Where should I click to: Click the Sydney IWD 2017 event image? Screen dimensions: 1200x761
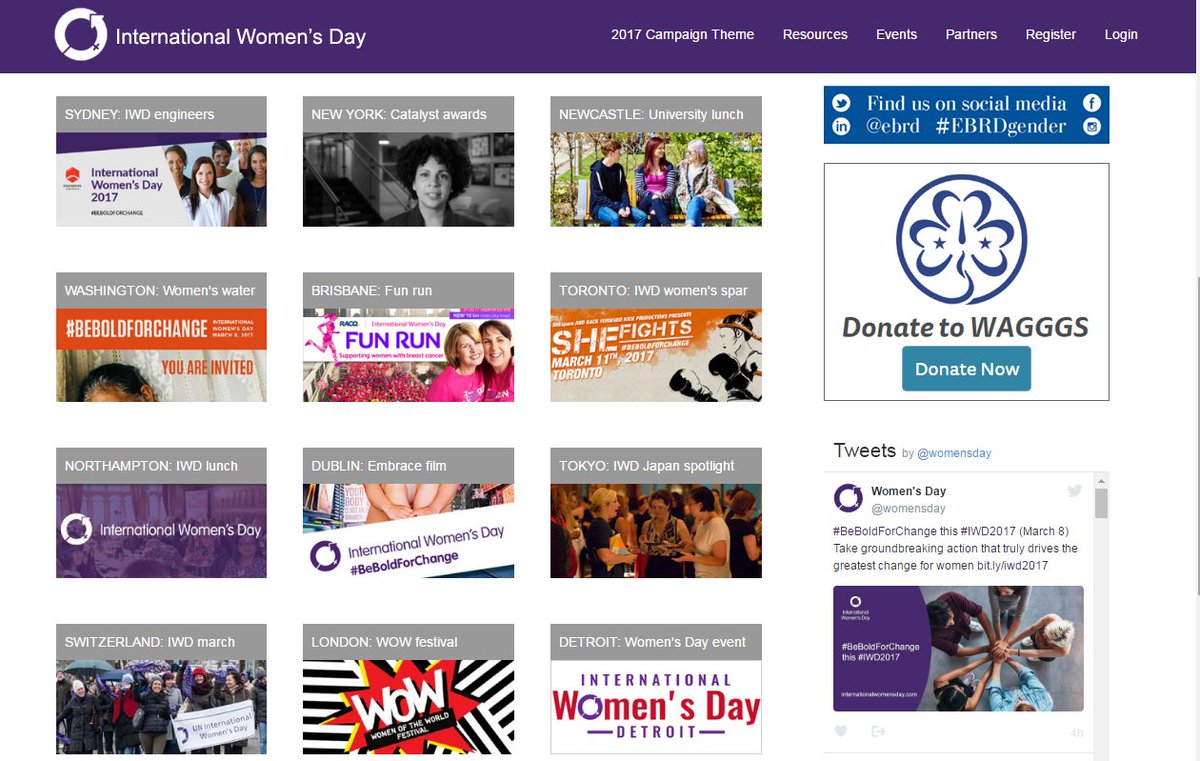[x=161, y=180]
